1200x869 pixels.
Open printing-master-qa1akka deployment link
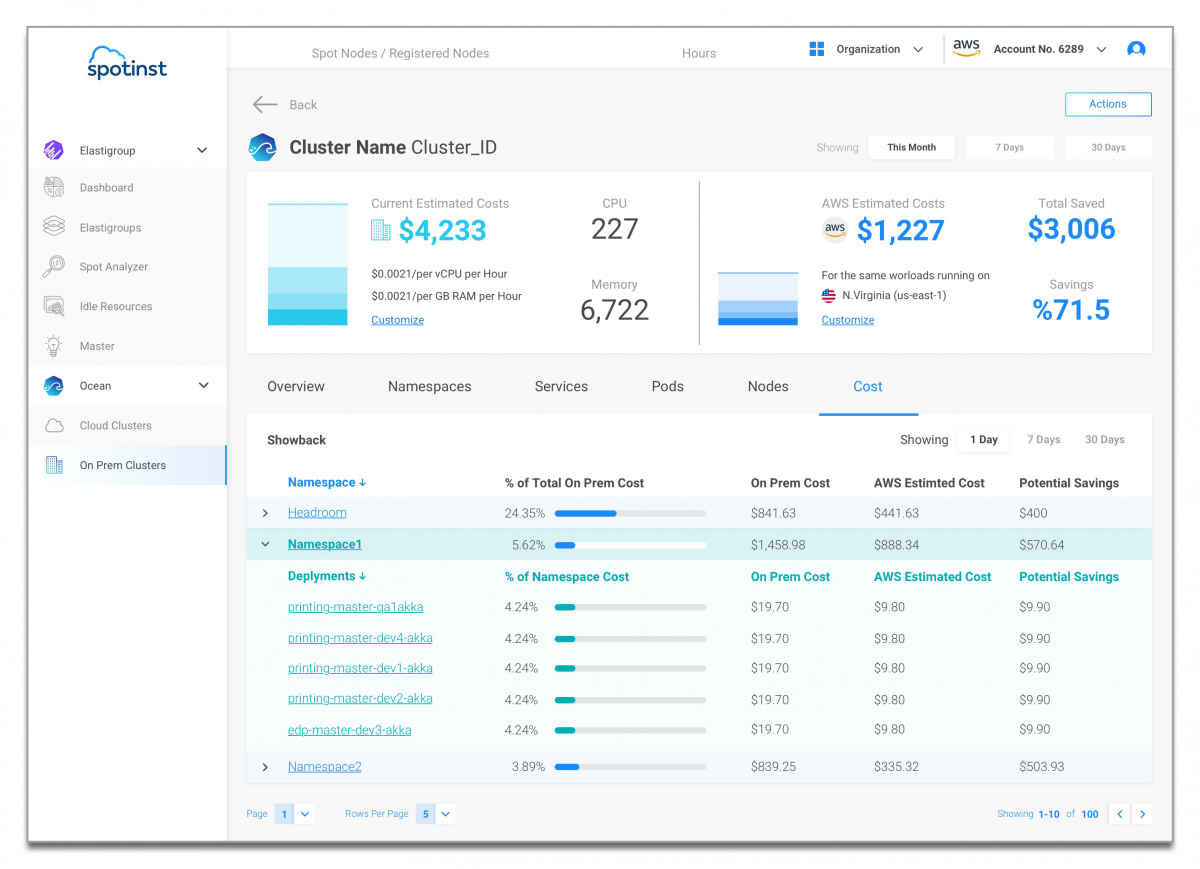tap(355, 607)
